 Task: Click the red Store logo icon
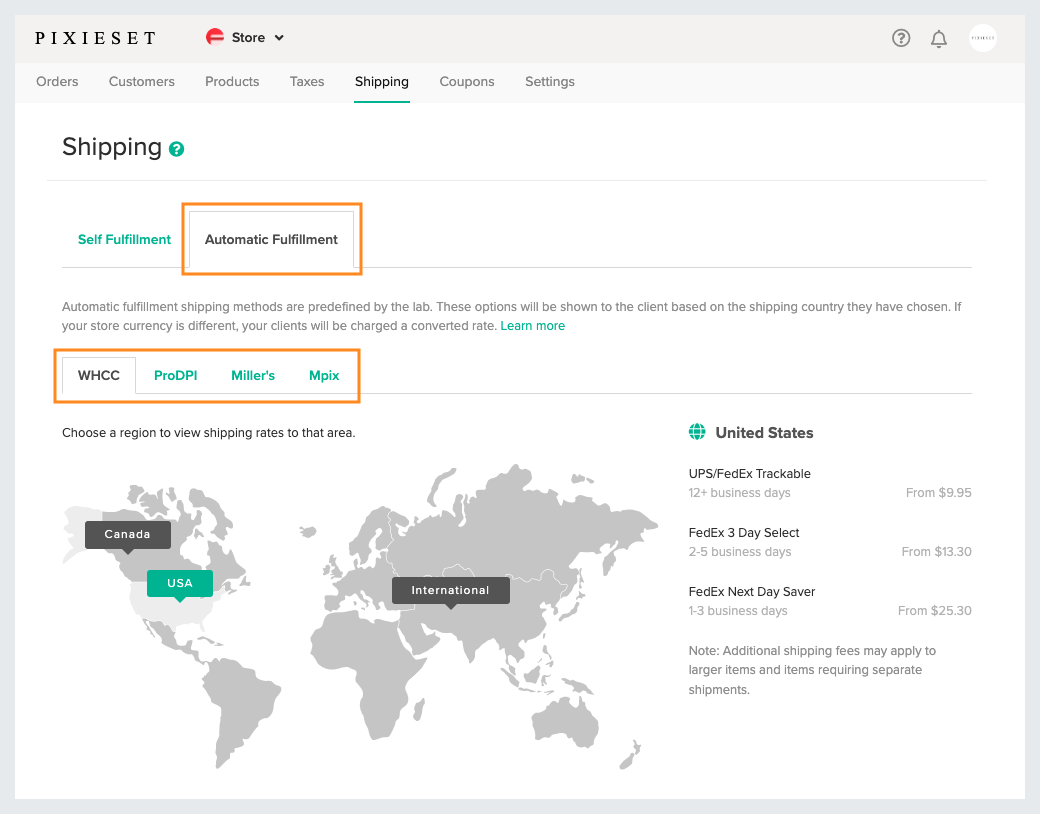pos(215,37)
